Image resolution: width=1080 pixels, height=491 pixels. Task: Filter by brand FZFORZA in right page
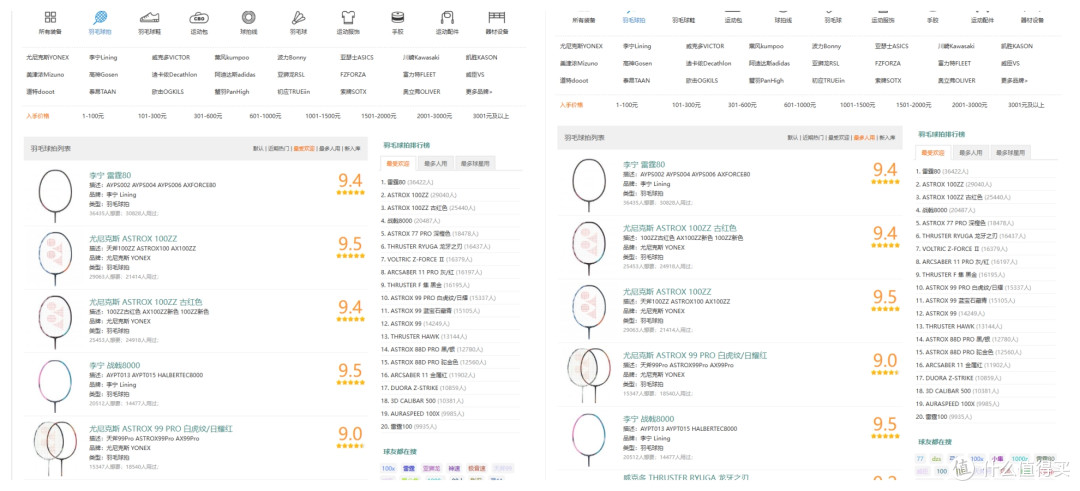pos(889,63)
